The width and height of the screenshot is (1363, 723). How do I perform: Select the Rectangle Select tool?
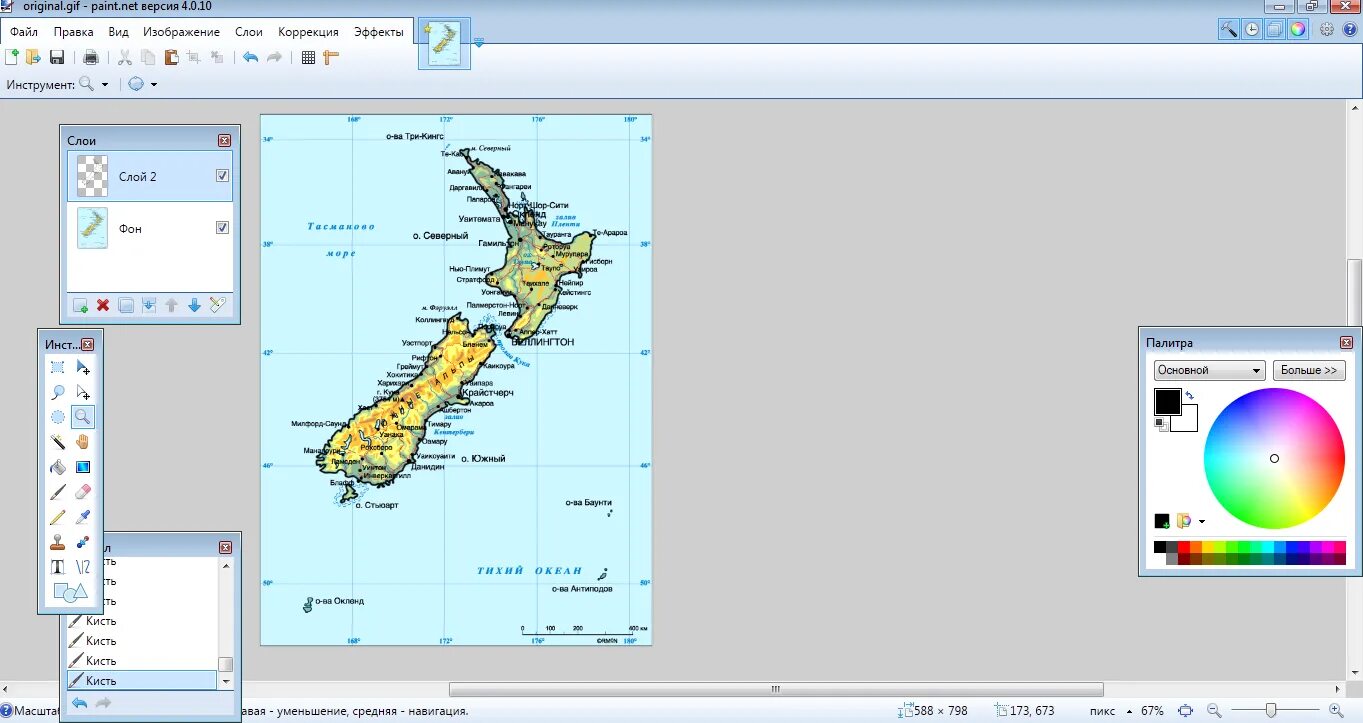tap(58, 367)
